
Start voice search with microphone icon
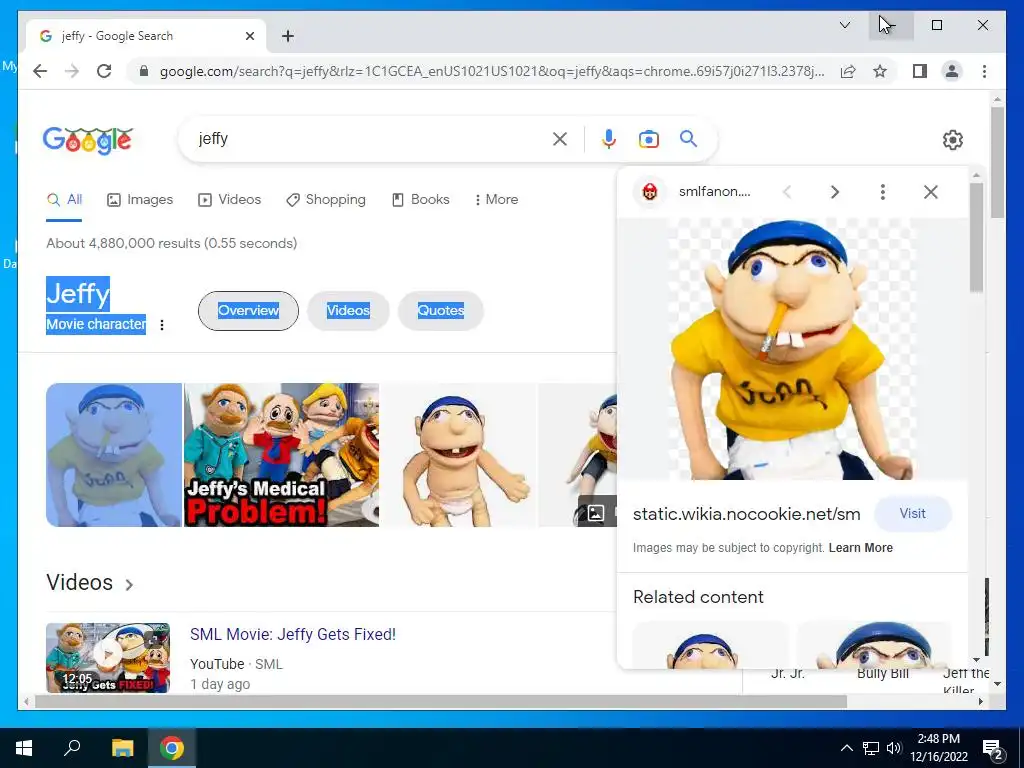point(609,139)
